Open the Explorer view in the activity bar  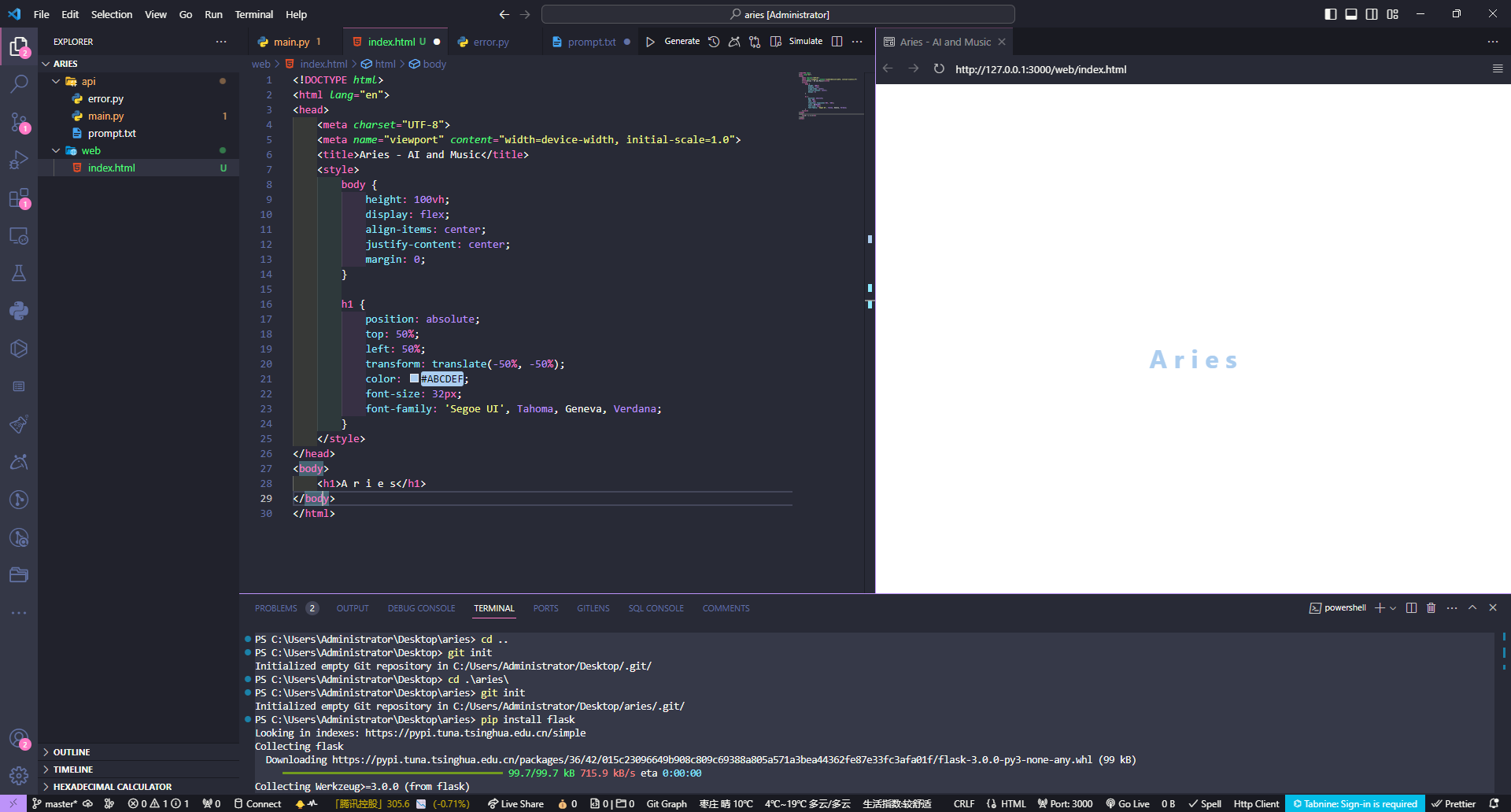click(x=19, y=46)
